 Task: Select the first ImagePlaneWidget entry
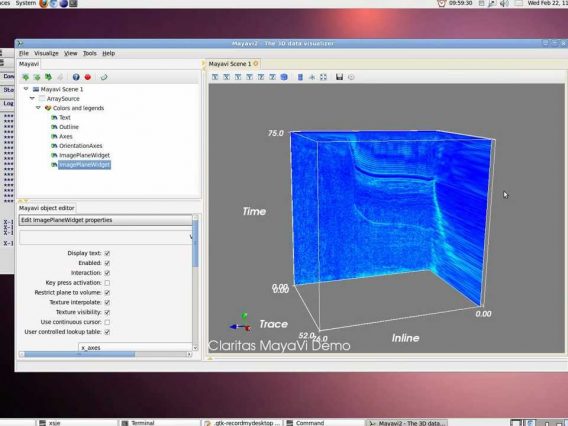(84, 155)
